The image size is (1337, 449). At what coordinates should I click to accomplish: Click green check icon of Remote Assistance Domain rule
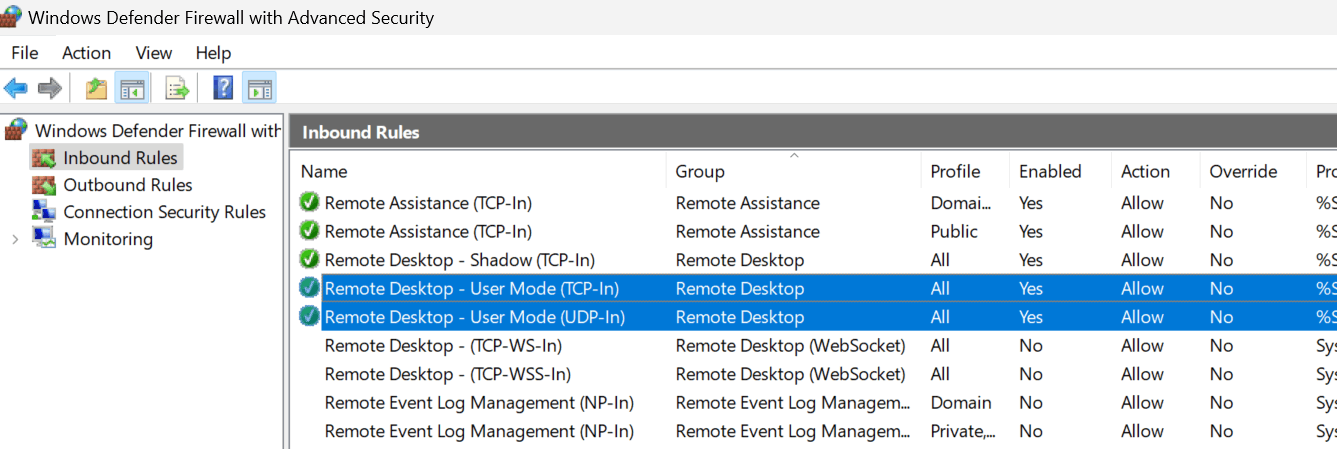309,202
